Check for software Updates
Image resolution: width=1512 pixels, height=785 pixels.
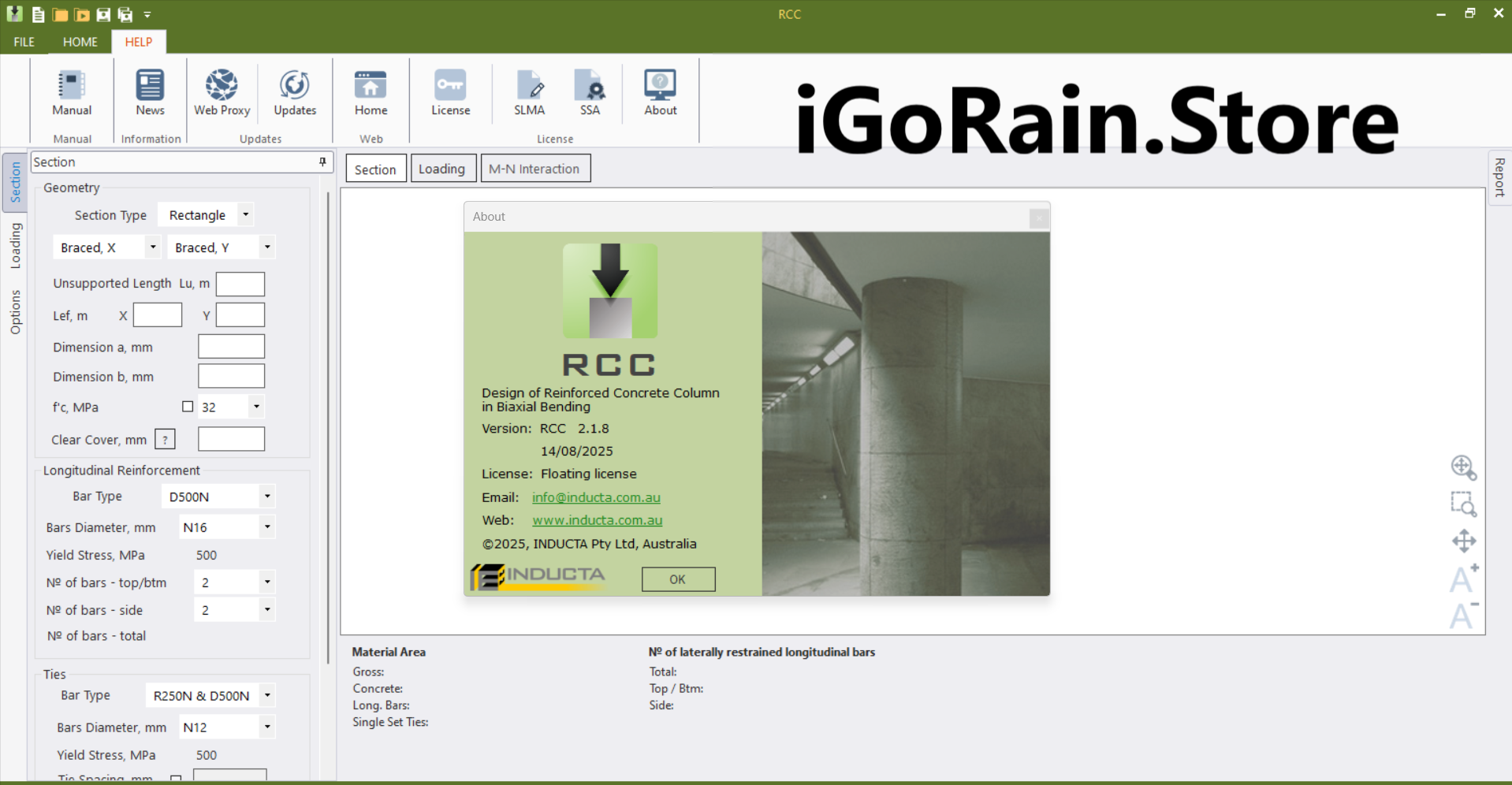[x=294, y=92]
